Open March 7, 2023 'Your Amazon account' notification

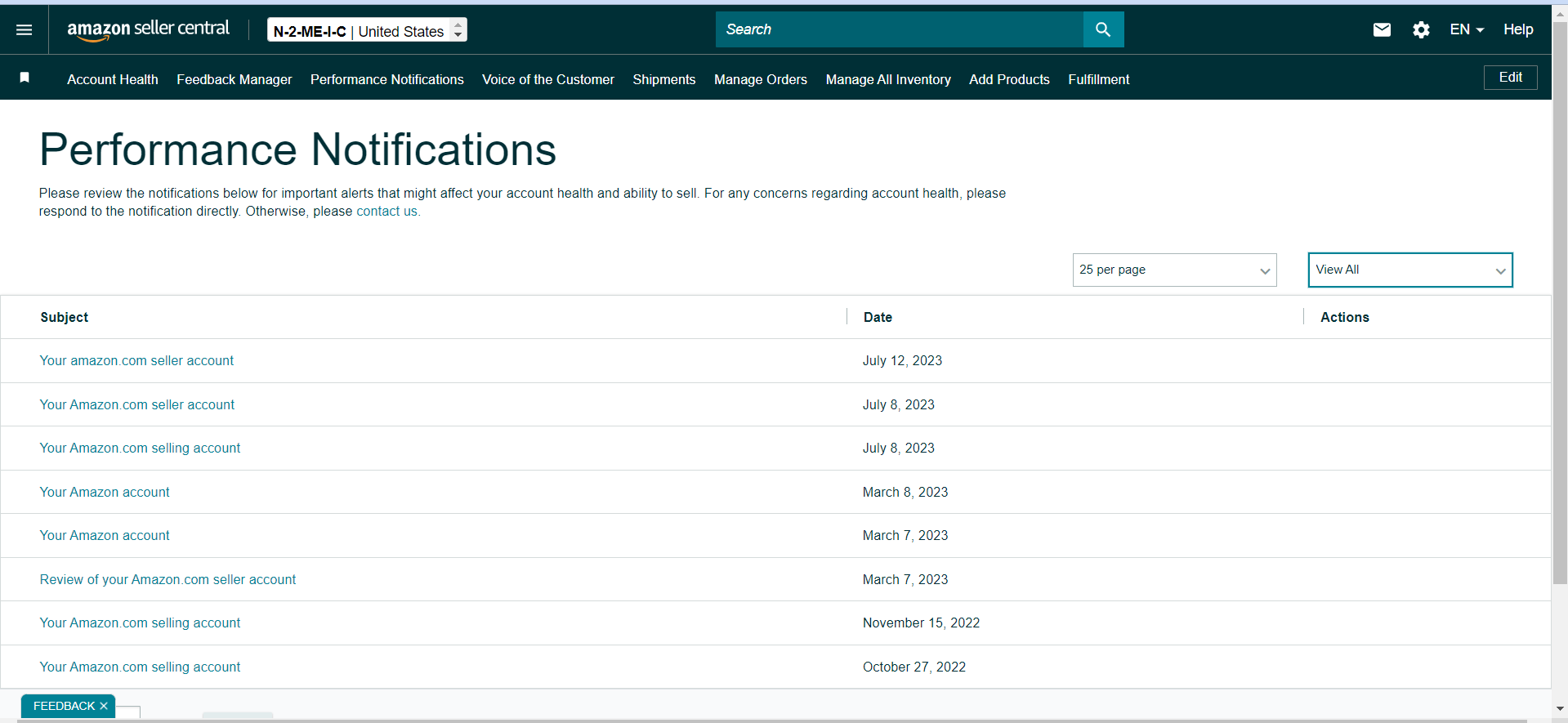click(x=105, y=535)
